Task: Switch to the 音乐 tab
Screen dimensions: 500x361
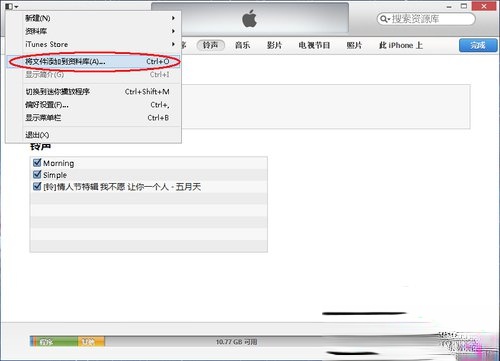Action: [242, 45]
